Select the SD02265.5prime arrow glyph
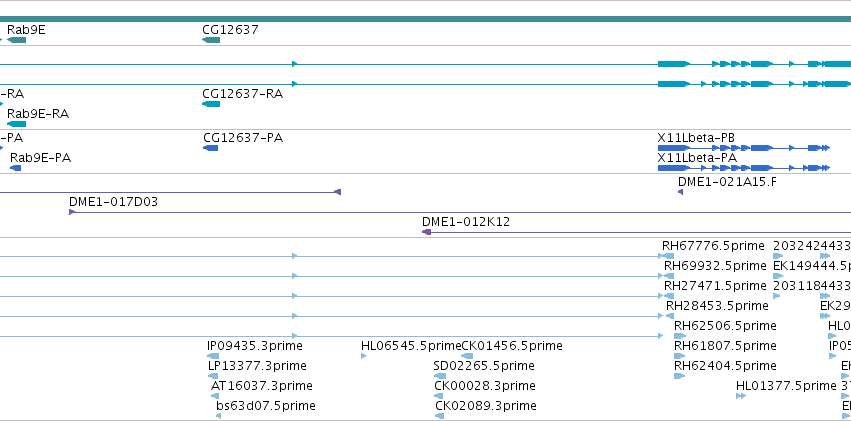 click(x=440, y=376)
